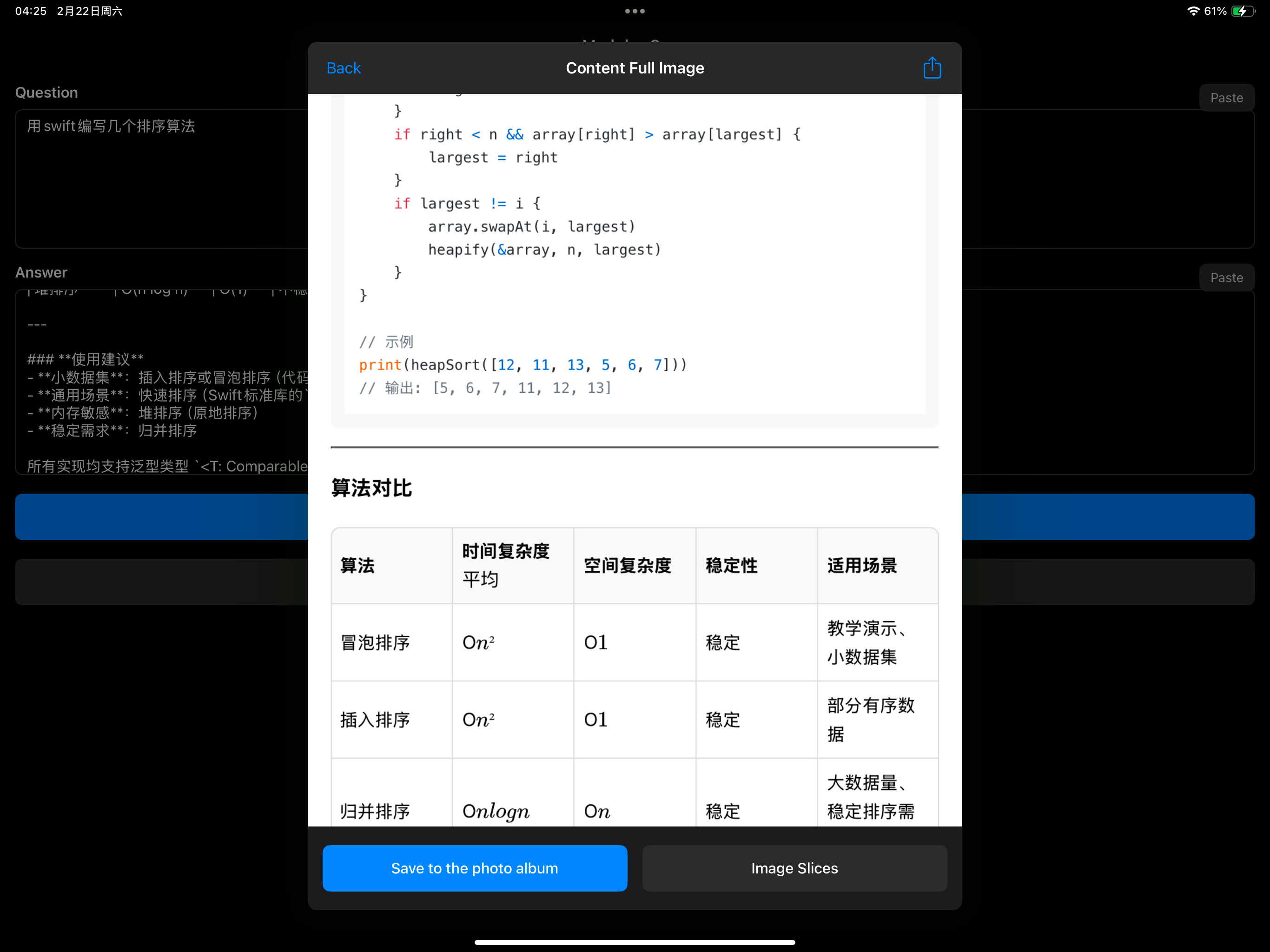Tap the 使用建议 heading in Answer

pos(85,359)
